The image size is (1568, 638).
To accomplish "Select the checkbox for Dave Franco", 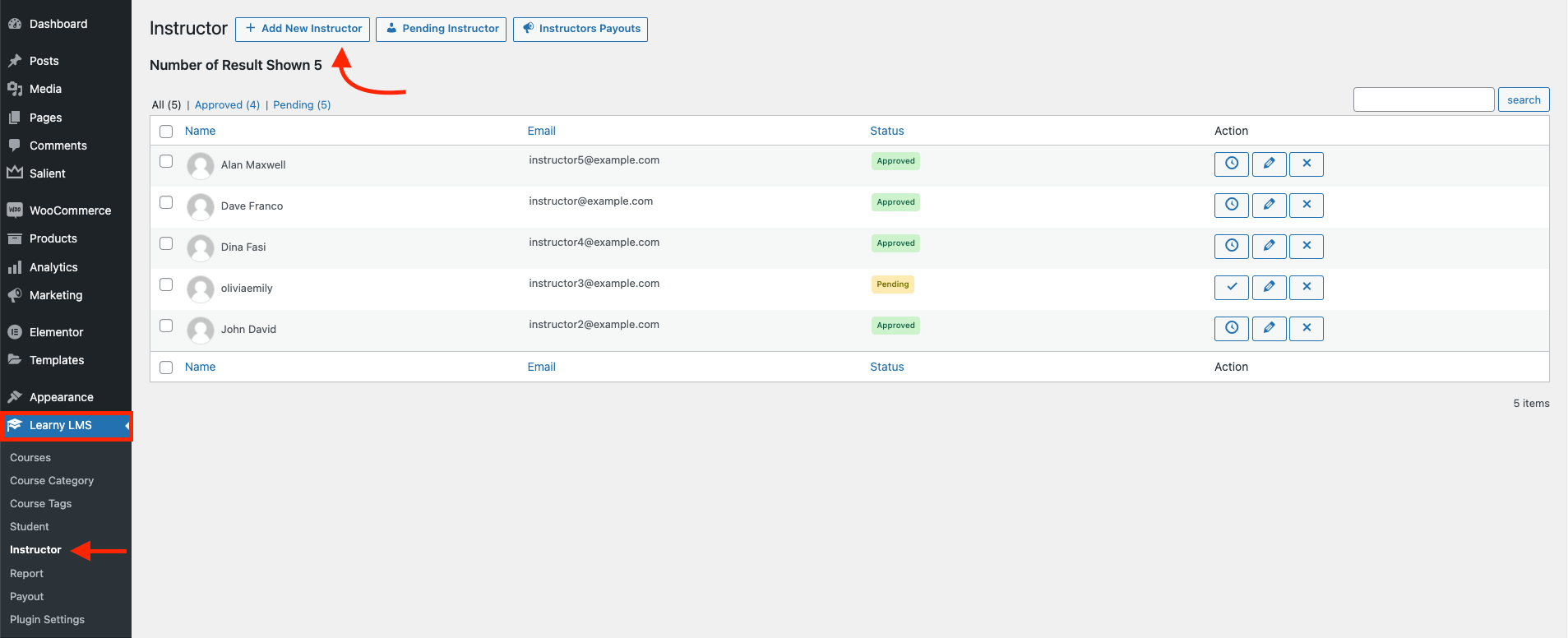I will 166,202.
